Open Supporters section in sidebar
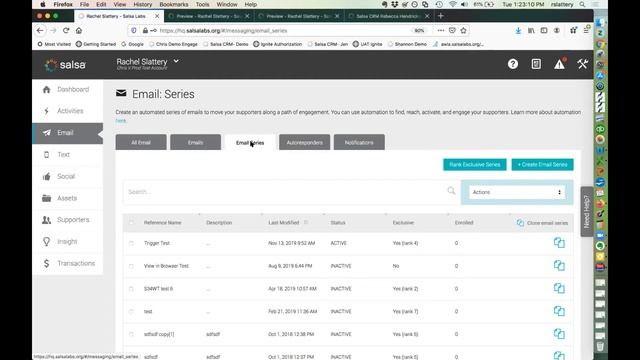Image resolution: width=640 pixels, height=360 pixels. (68, 220)
